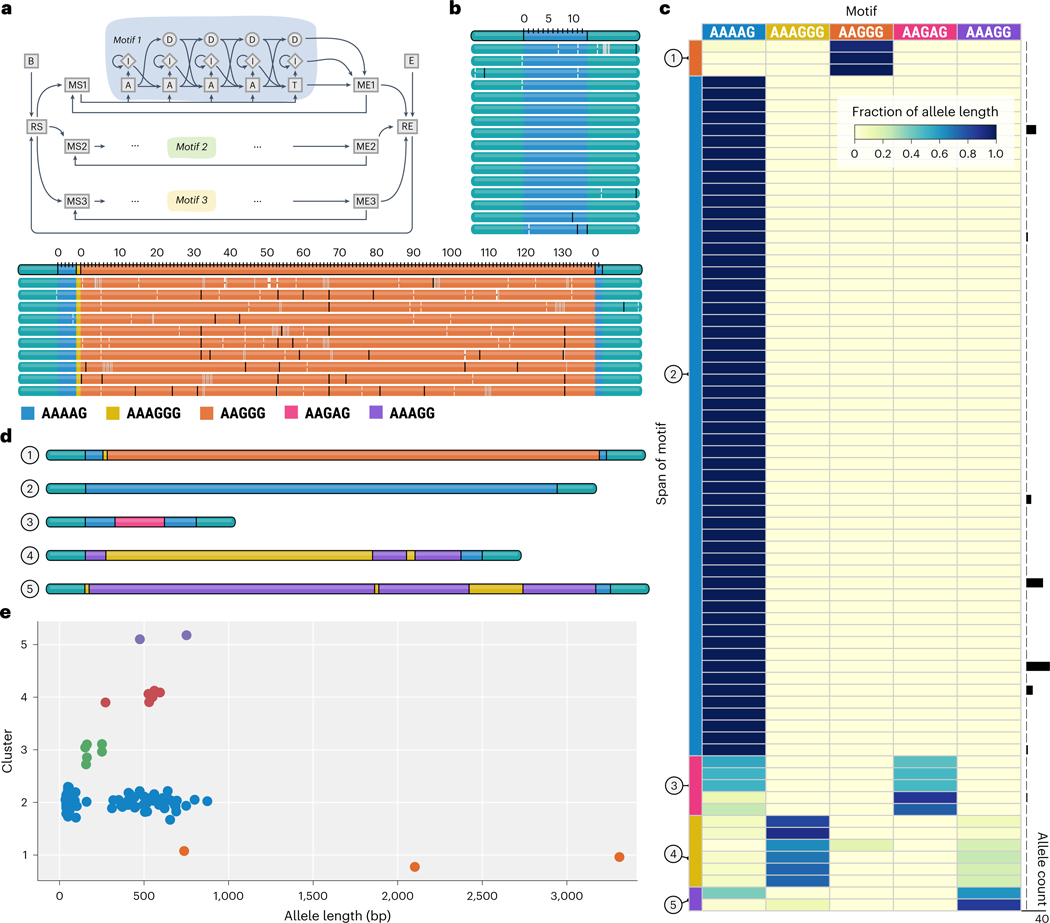This screenshot has height=923, width=1050.
Task: Click the Fraction of allele length colorbar
Action: (x=925, y=132)
